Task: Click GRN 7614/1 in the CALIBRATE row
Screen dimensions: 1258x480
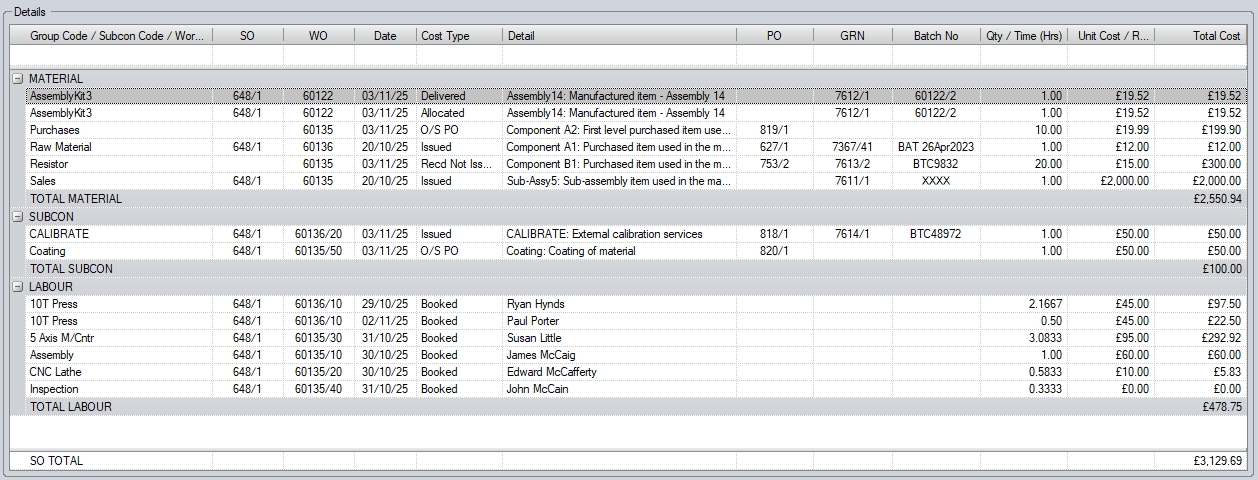Action: (852, 234)
